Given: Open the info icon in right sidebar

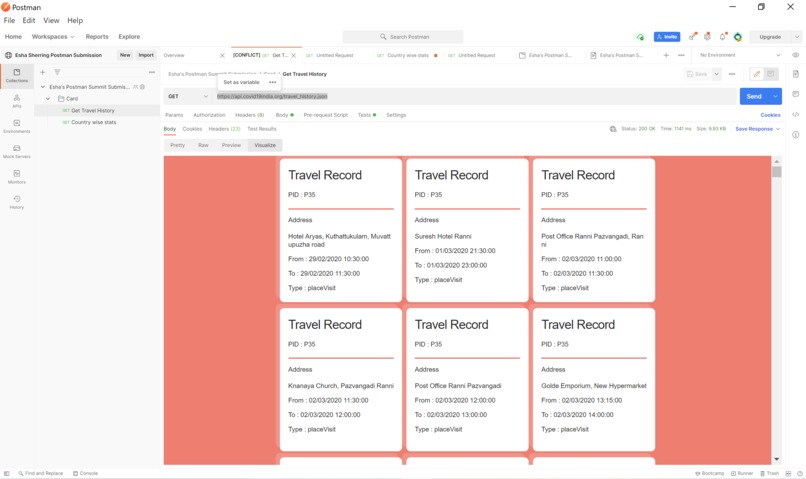Looking at the screenshot, I should (796, 135).
